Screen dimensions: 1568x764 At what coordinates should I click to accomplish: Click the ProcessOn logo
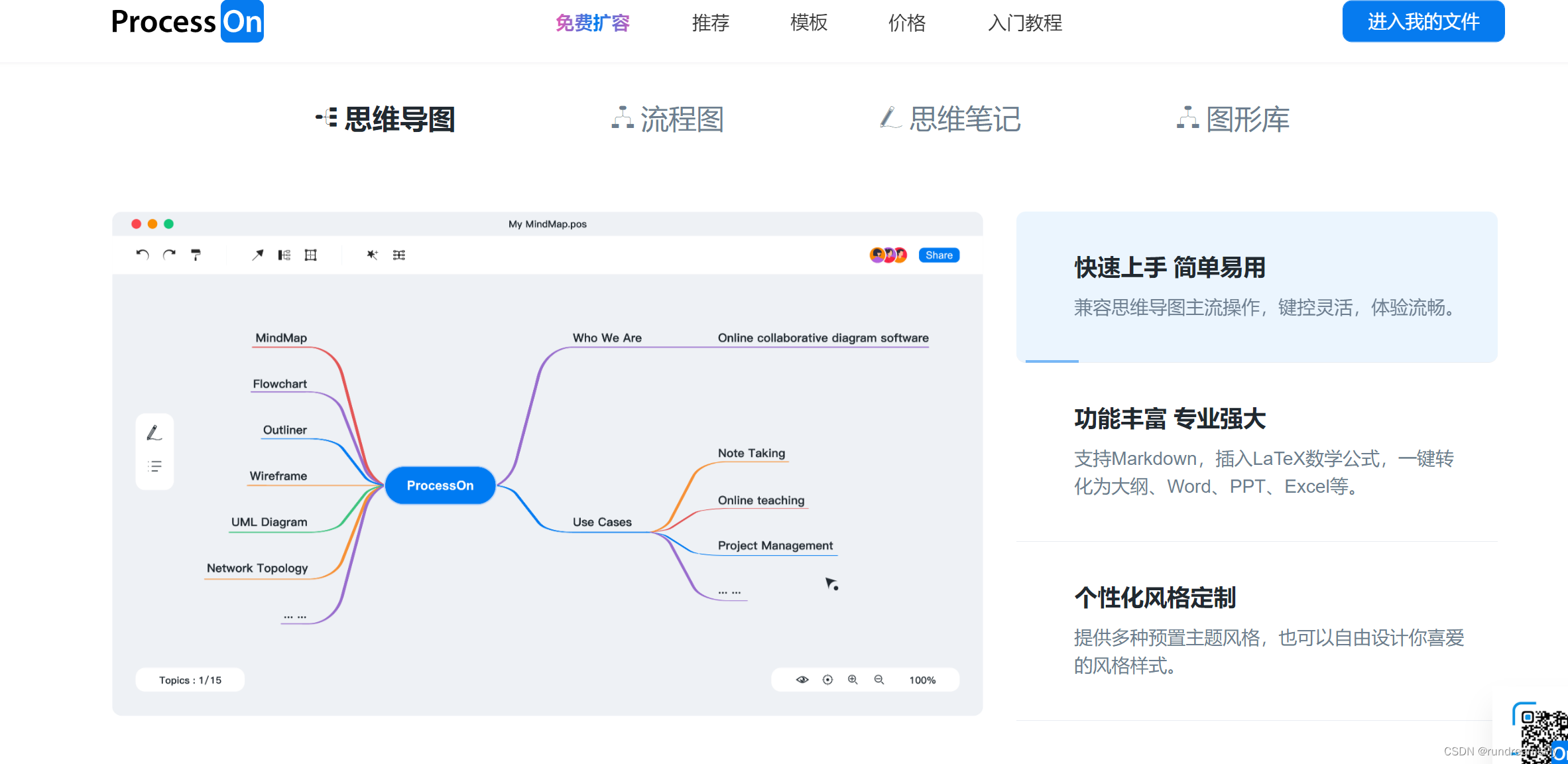coord(188,21)
